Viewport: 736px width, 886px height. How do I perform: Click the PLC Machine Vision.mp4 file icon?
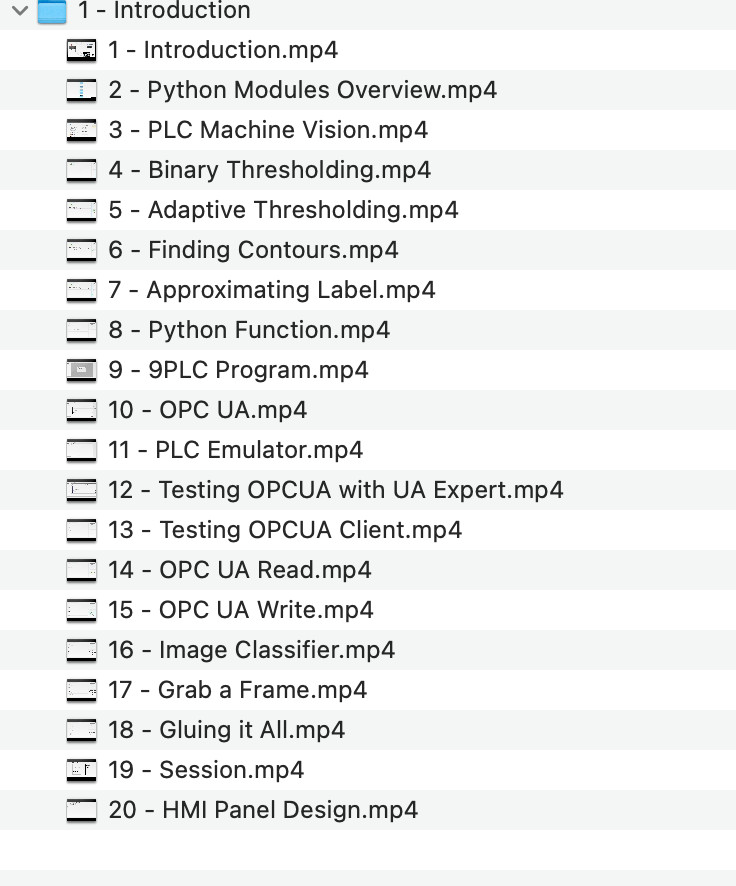(x=81, y=130)
